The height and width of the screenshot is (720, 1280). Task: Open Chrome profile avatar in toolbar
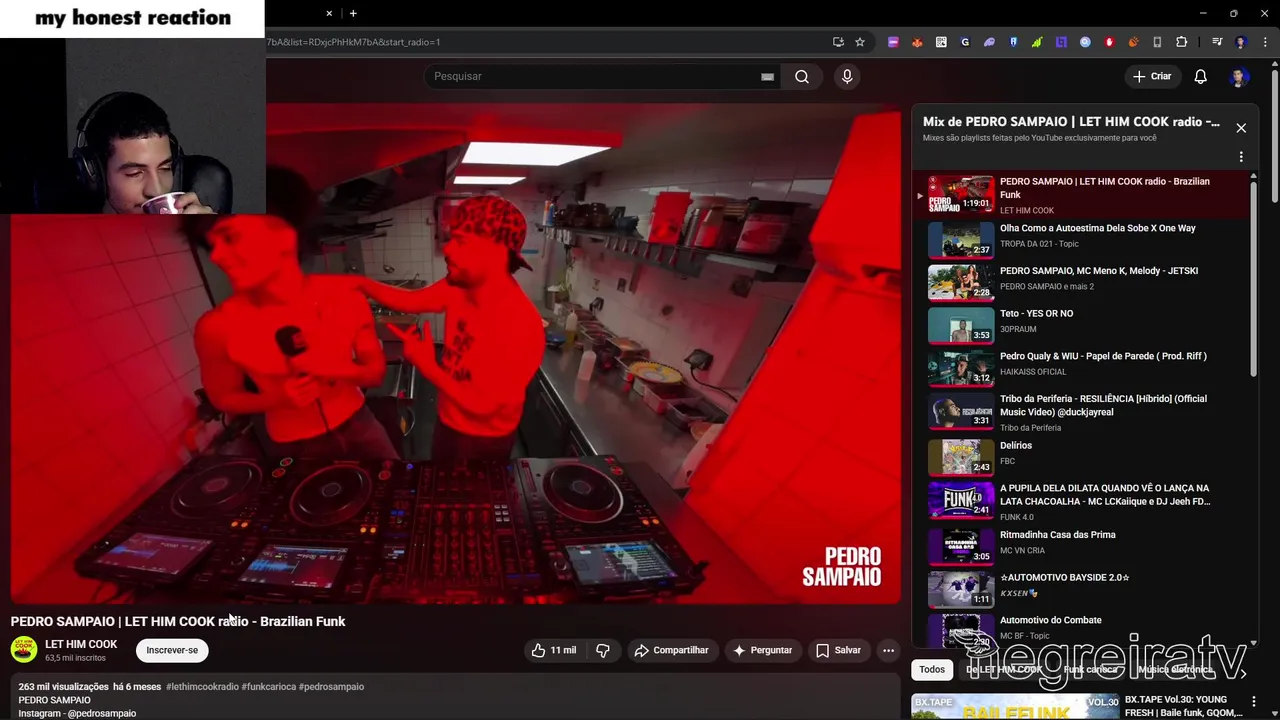pos(1241,42)
